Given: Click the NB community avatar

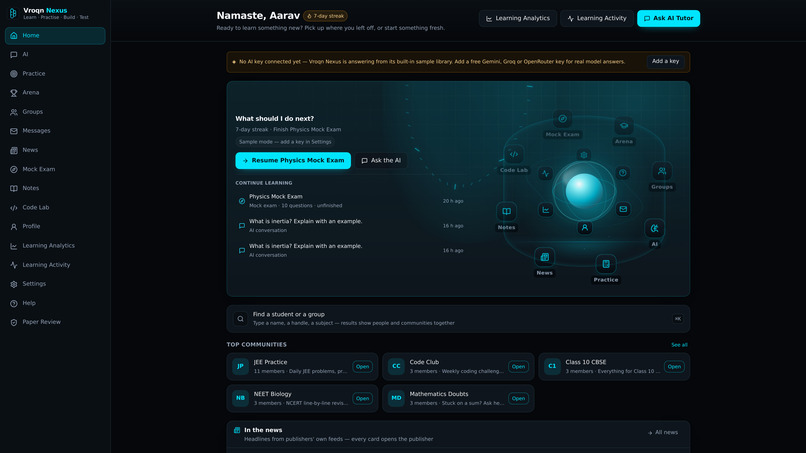Looking at the screenshot, I should (240, 398).
